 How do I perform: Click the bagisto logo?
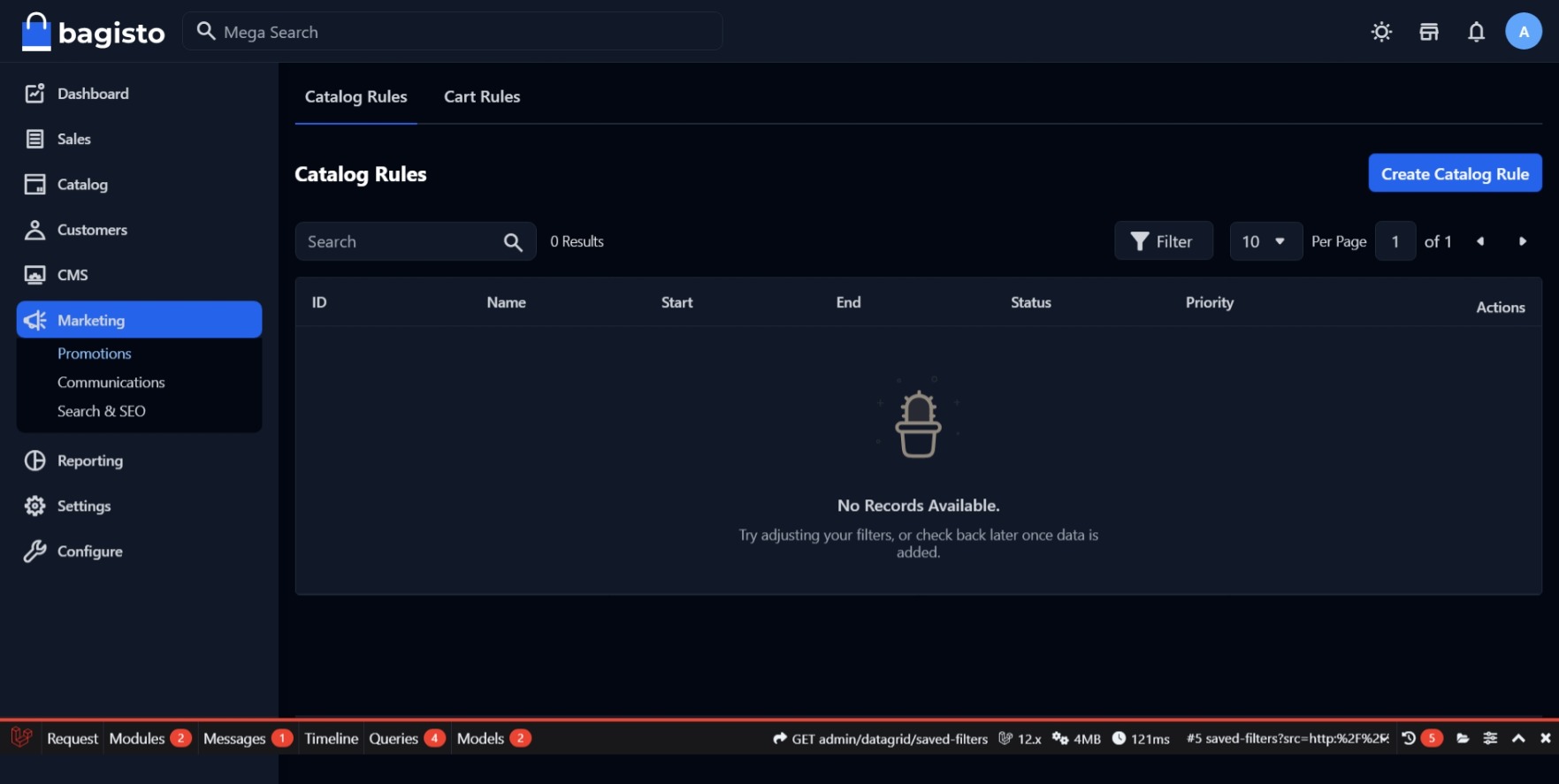click(93, 32)
